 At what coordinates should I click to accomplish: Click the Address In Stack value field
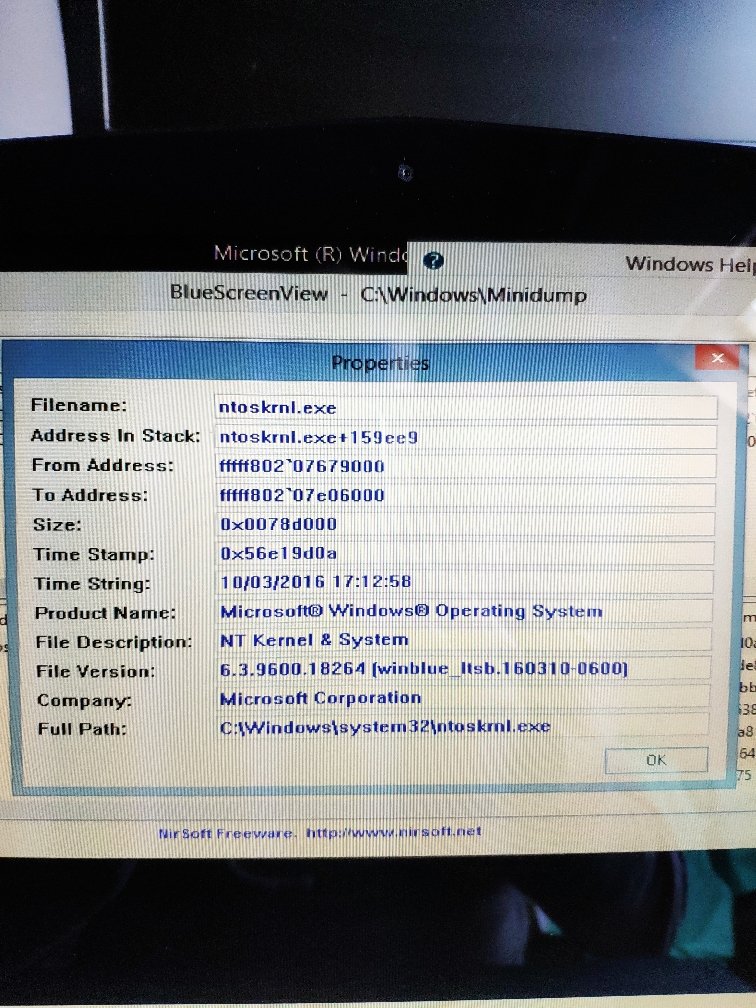(465, 437)
